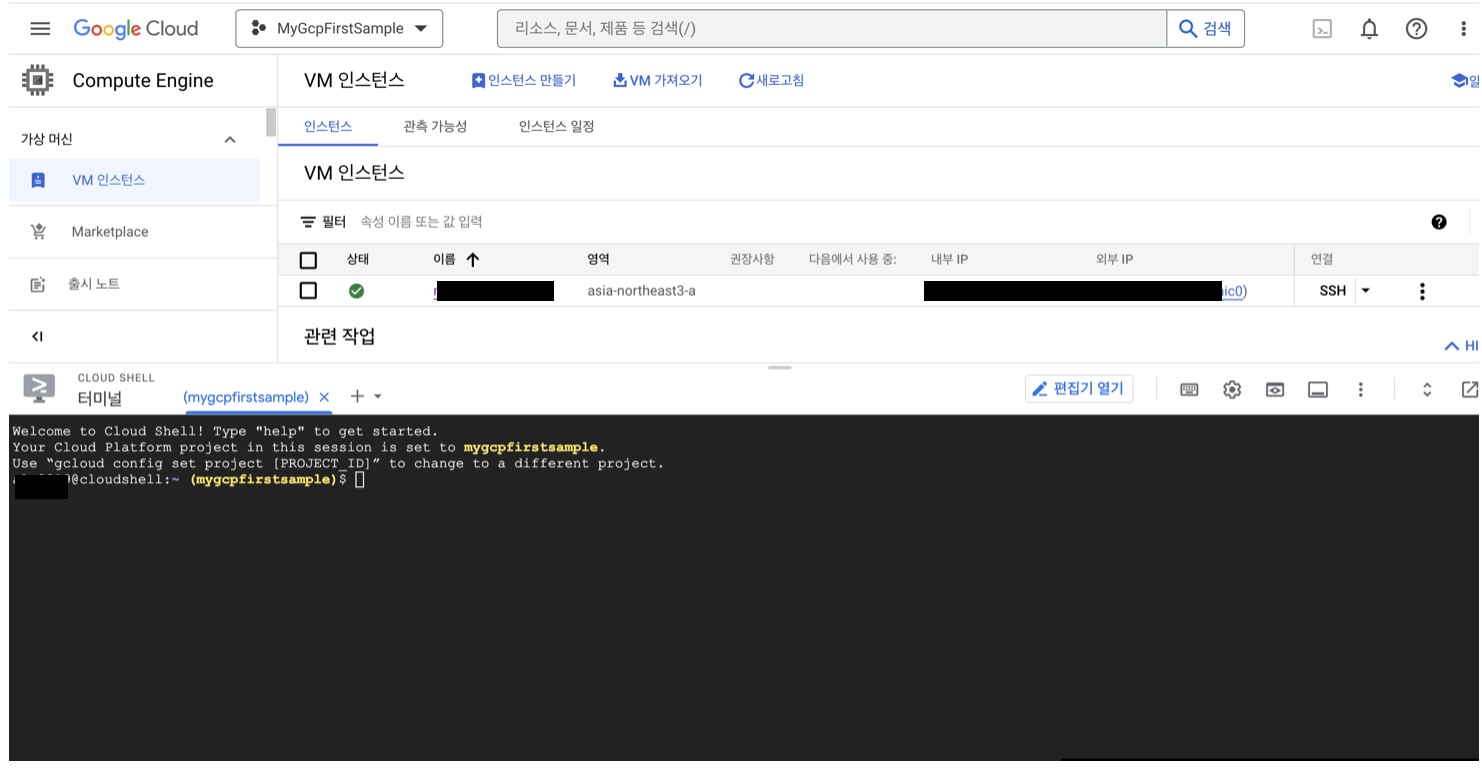The height and width of the screenshot is (772, 1482).
Task: Click the VM 가져오기 import button
Action: pos(657,80)
